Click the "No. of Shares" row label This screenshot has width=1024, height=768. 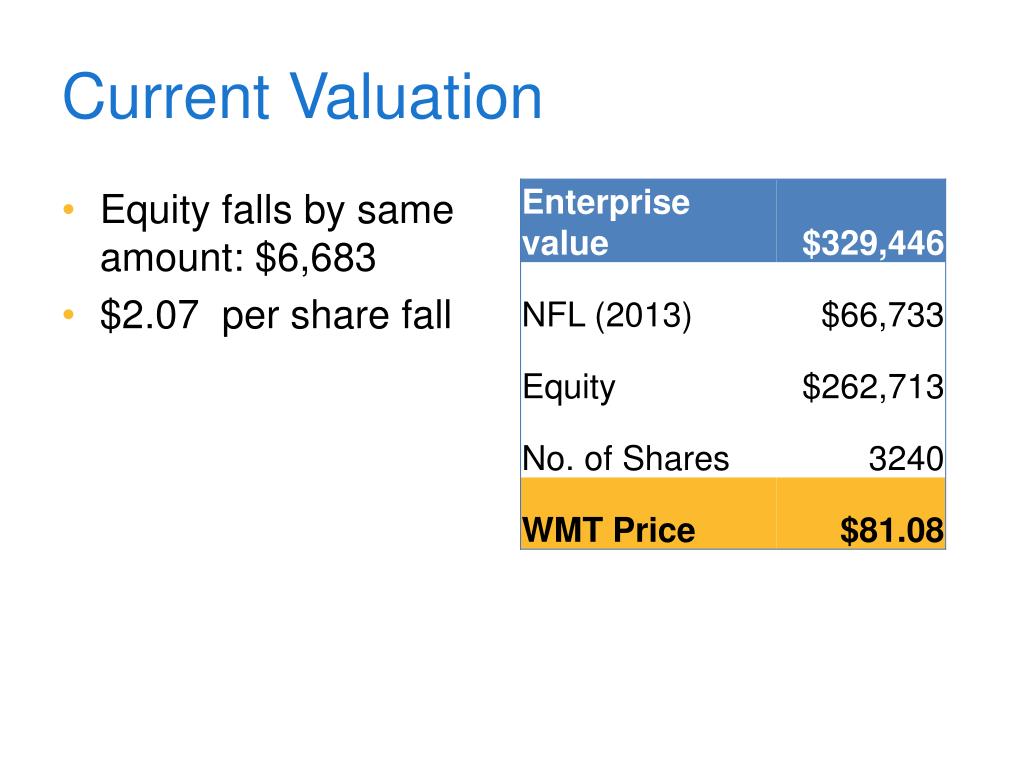pos(626,459)
